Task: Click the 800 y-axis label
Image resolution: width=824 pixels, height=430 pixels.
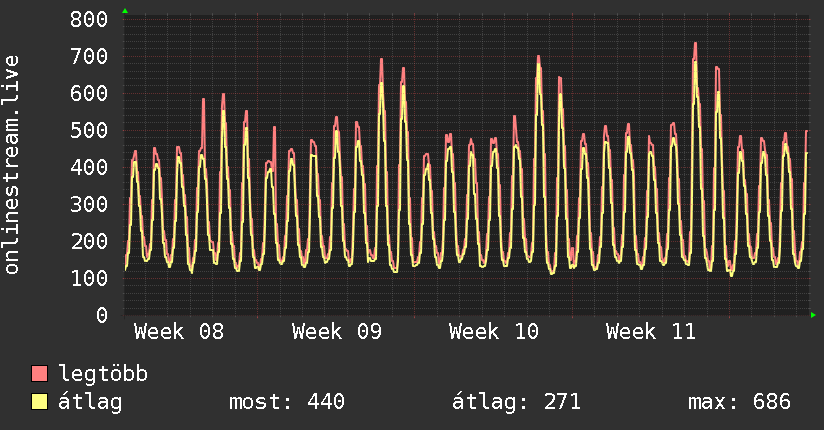Action: point(90,19)
